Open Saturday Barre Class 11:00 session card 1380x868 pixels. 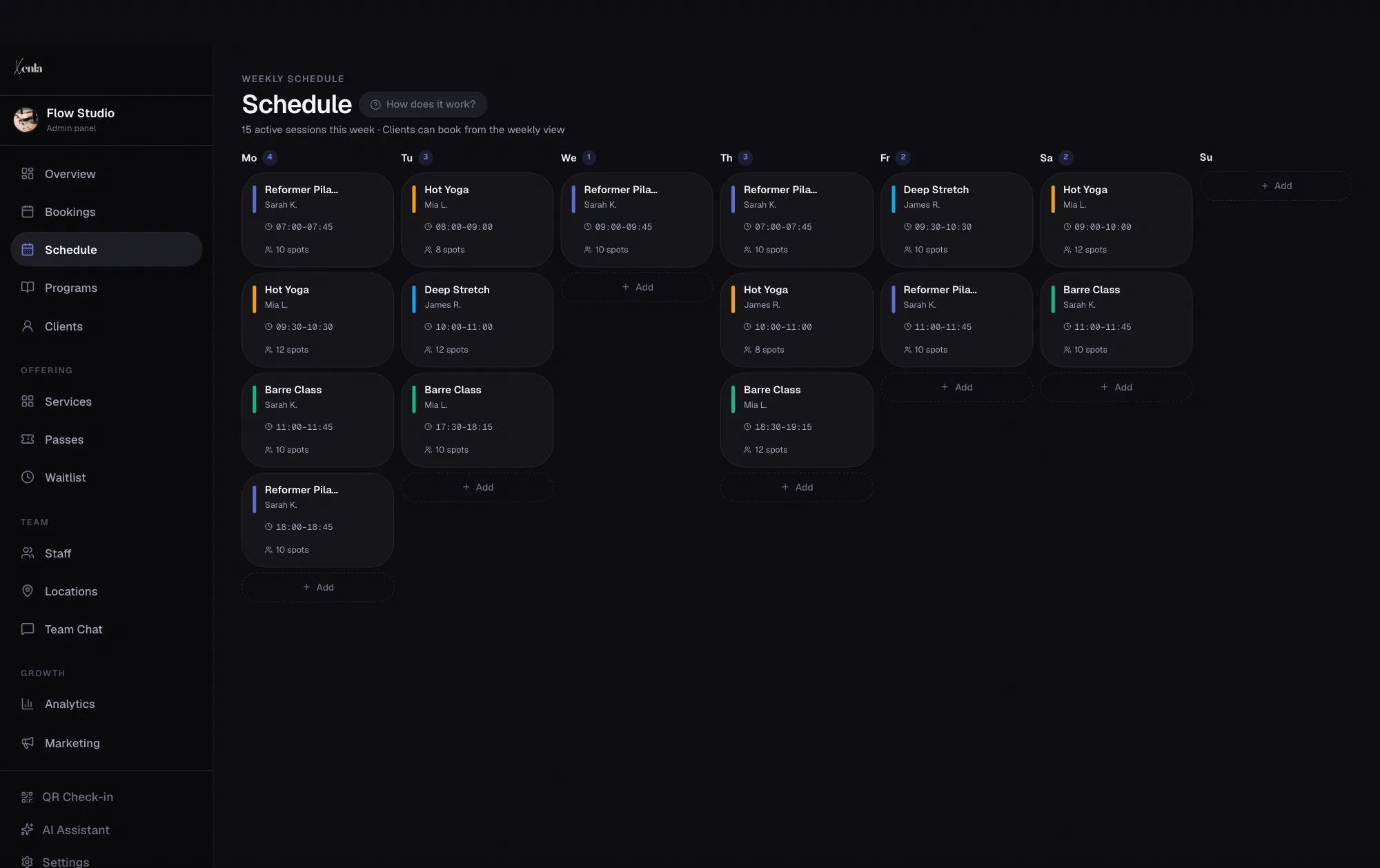[1116, 319]
